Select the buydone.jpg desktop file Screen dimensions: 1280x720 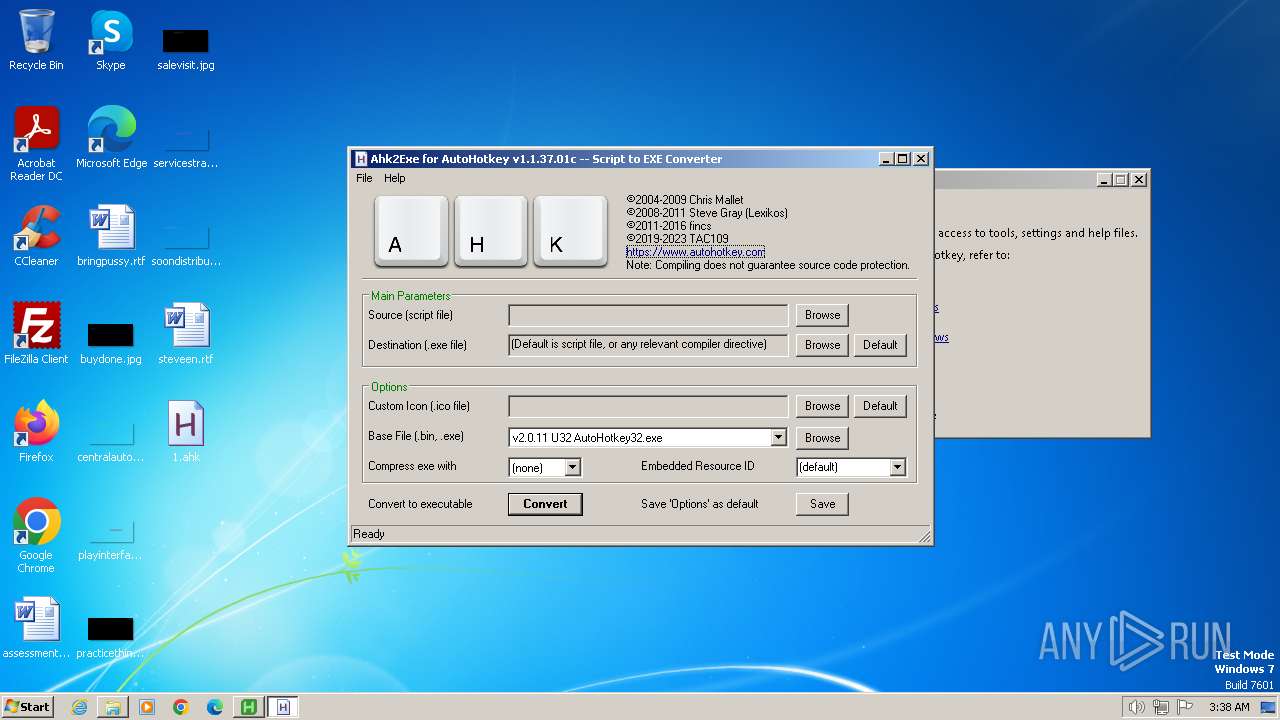click(x=111, y=343)
